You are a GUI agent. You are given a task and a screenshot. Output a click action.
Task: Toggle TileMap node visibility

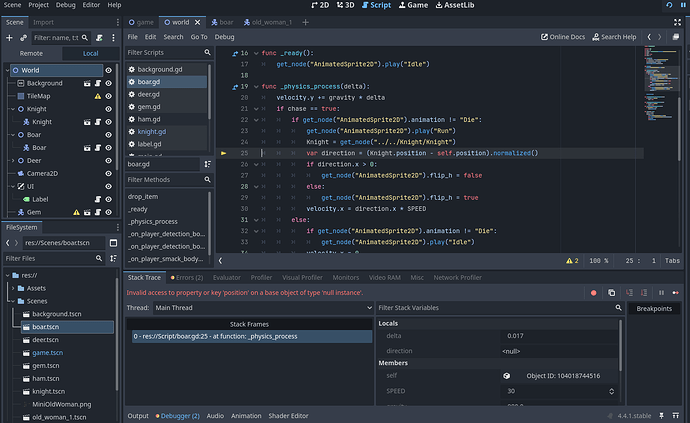108,96
